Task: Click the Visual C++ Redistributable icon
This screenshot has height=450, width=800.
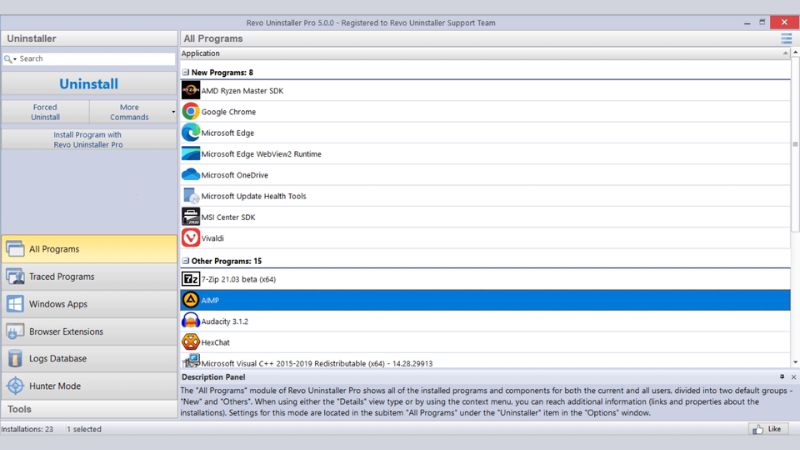Action: (x=191, y=361)
